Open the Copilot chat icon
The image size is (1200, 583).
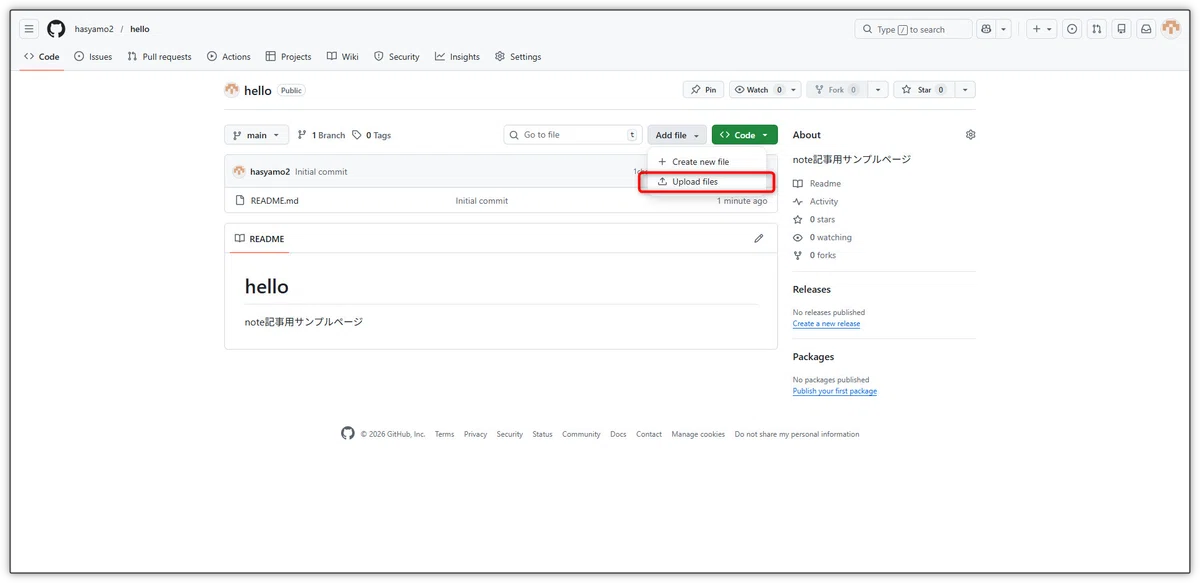[x=987, y=29]
